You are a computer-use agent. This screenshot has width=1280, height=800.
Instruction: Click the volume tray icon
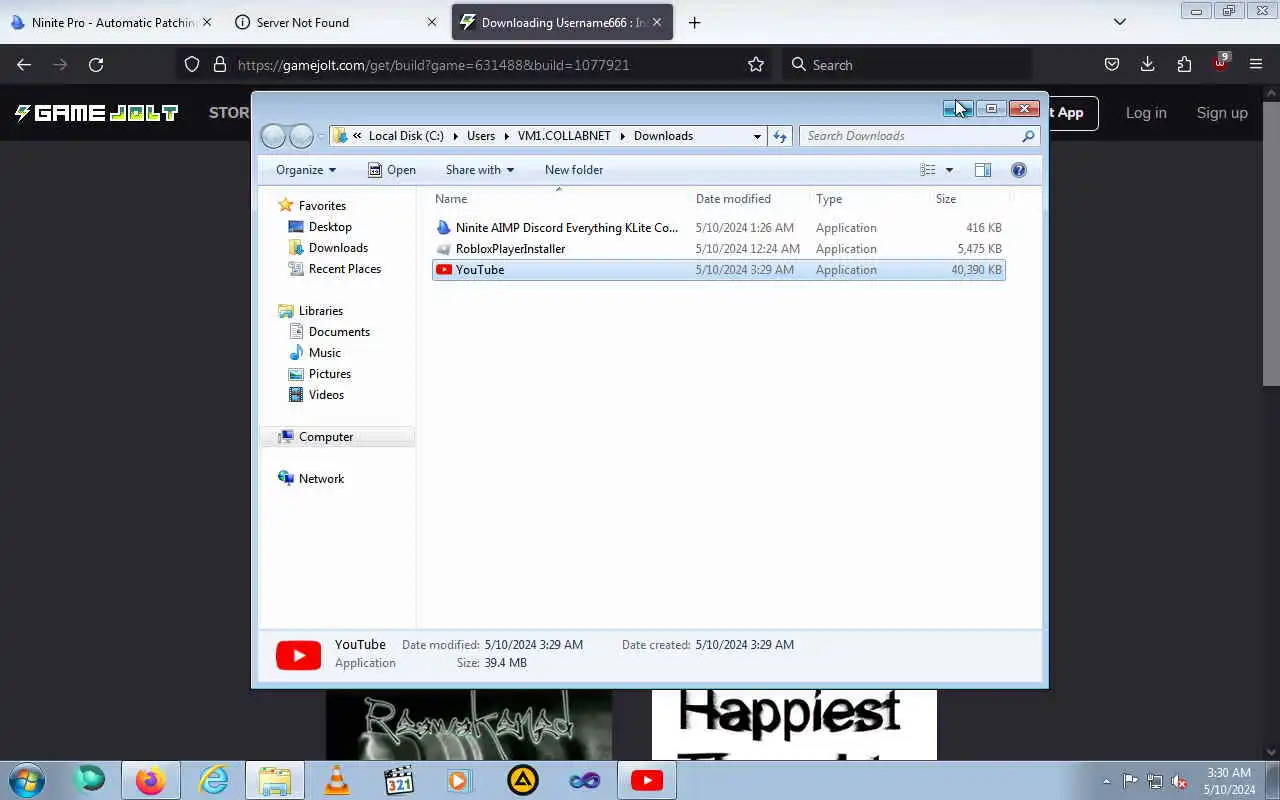1179,781
